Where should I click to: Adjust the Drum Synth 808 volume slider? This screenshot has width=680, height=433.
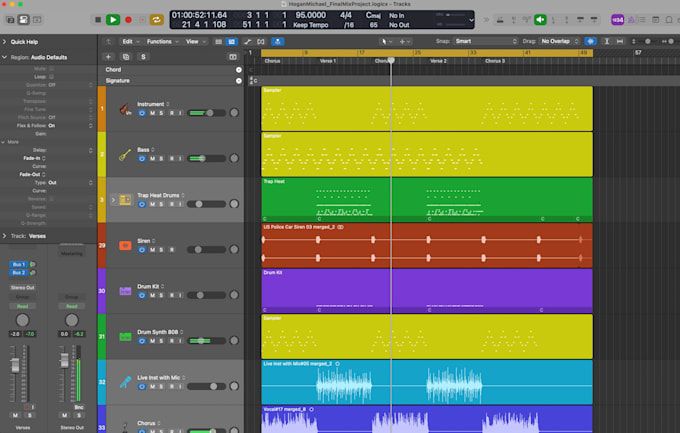206,341
